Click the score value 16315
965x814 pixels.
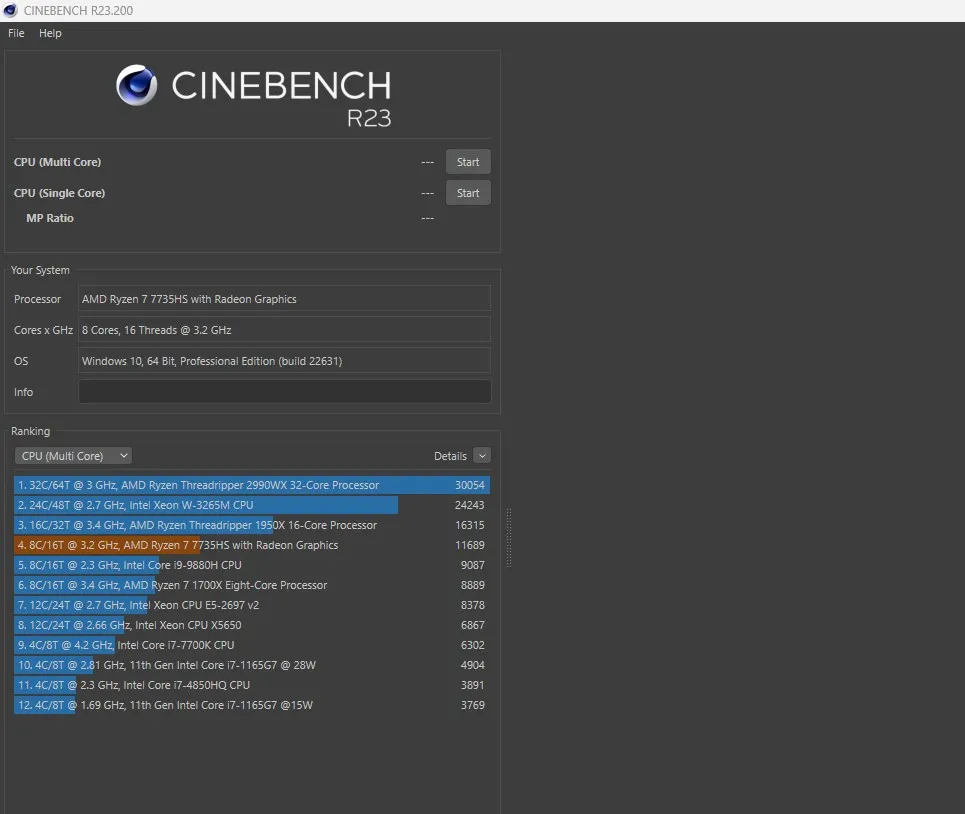(x=470, y=525)
